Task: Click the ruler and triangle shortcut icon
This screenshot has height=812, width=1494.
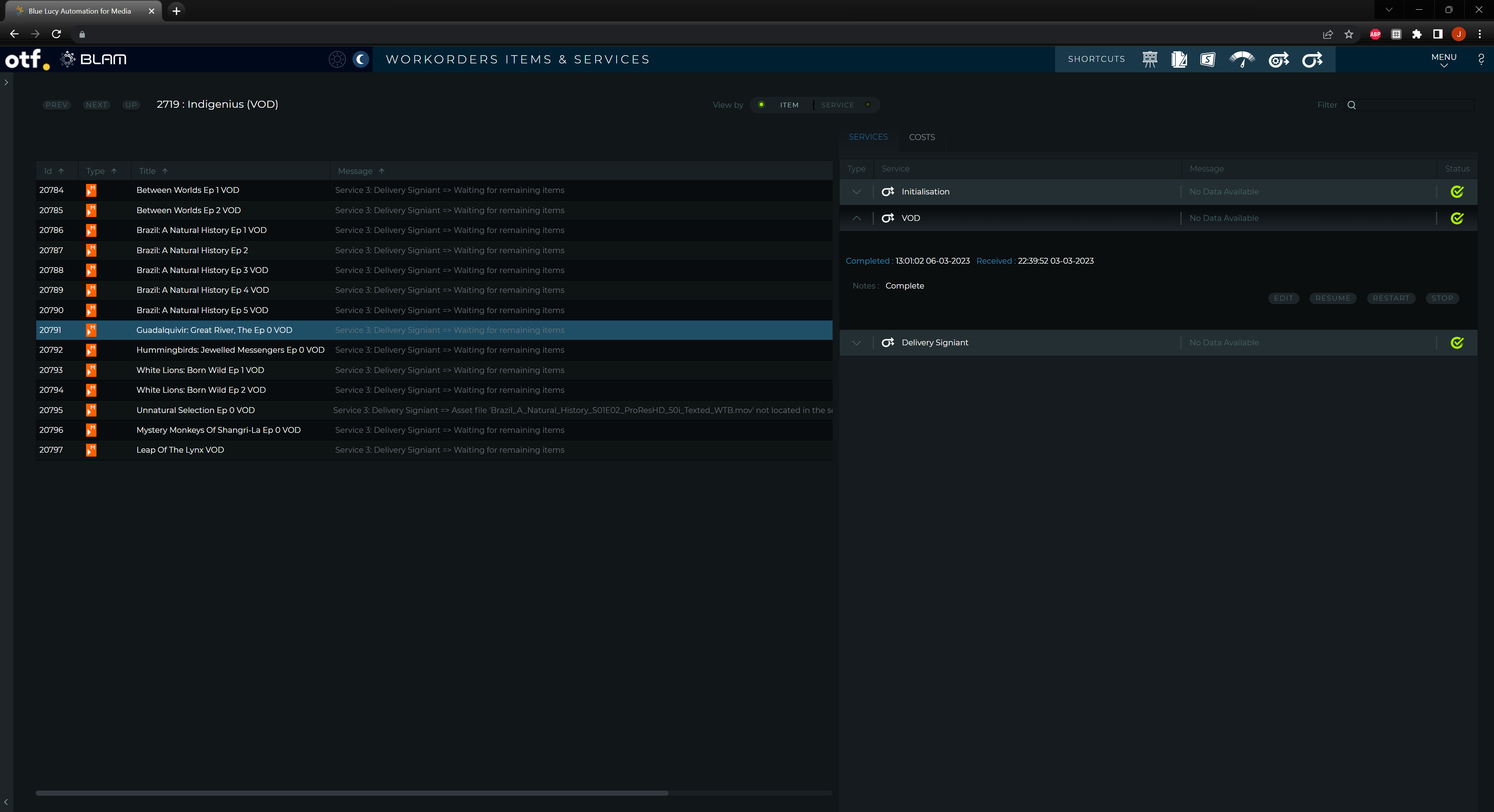Action: (x=1178, y=59)
